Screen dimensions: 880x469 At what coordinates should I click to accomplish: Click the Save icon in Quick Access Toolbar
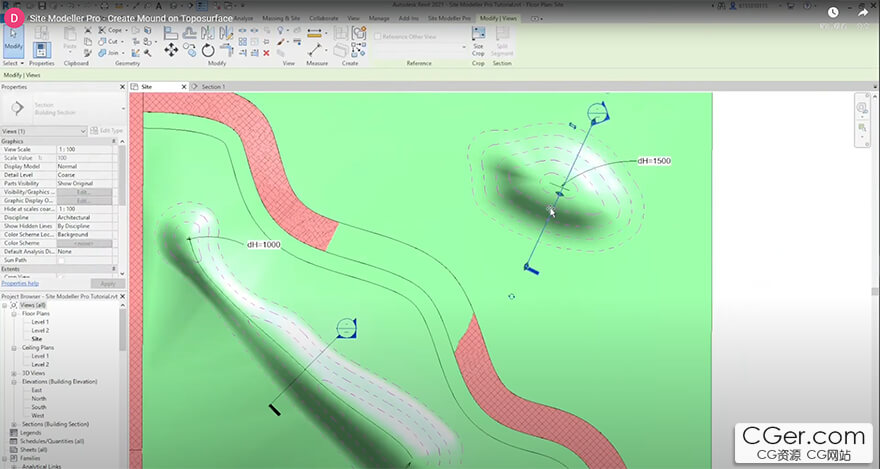tap(42, 6)
